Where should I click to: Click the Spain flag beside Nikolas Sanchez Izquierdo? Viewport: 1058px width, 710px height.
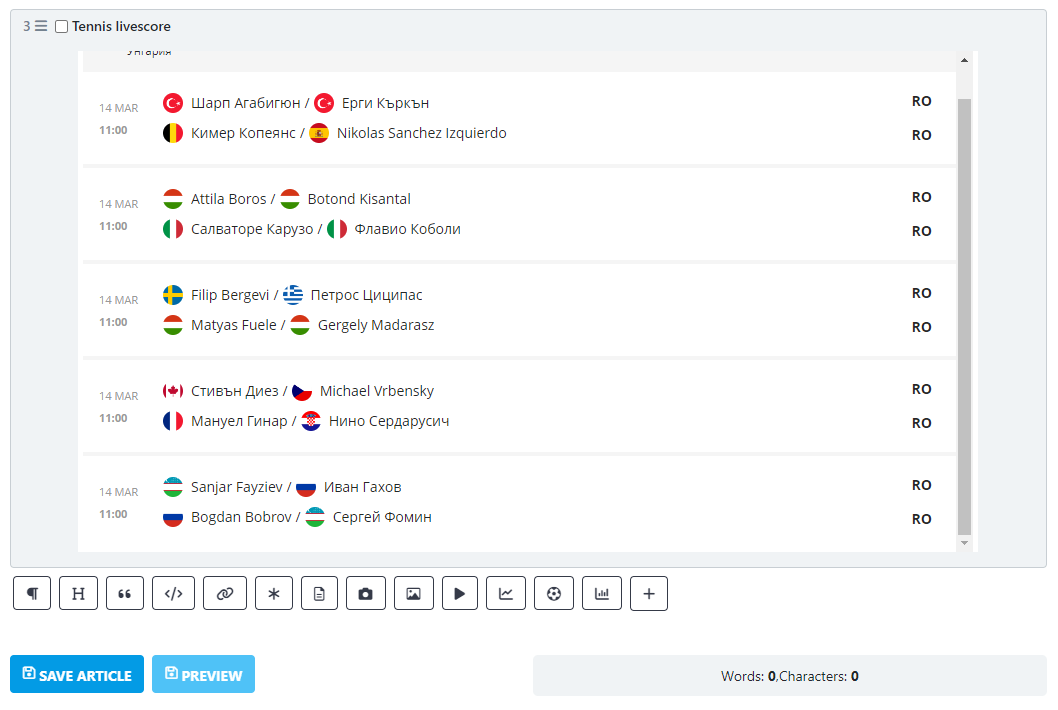[x=318, y=133]
